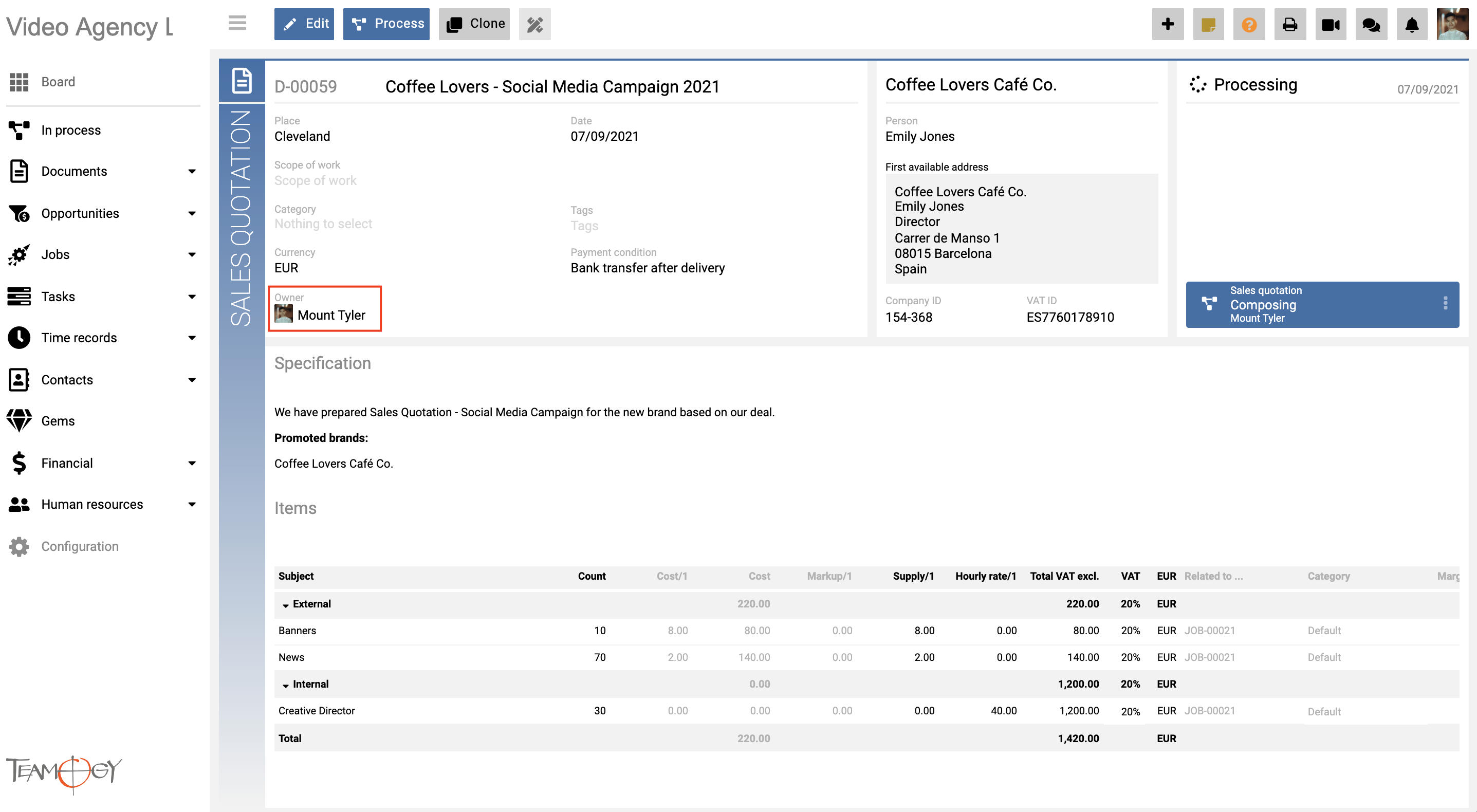Expand the Human resources submenu arrow
This screenshot has height=812, width=1477.
coord(192,504)
